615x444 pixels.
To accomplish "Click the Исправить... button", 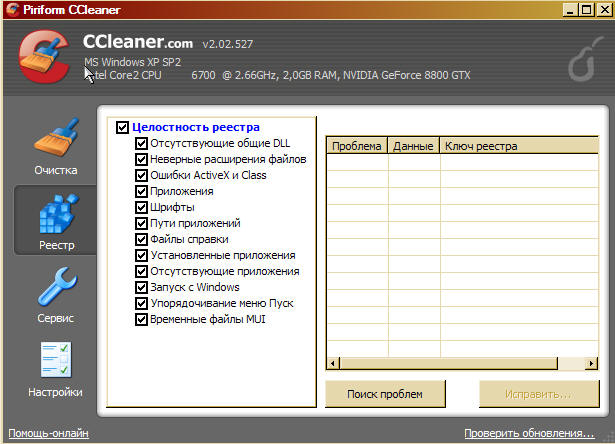I will click(539, 394).
